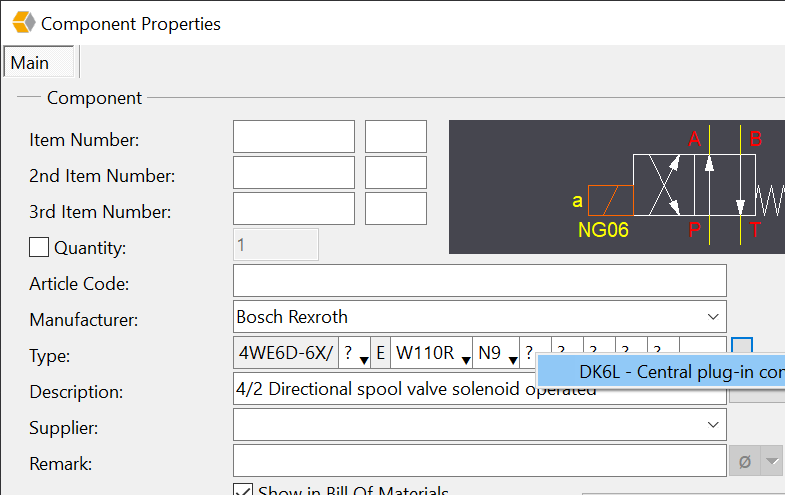Image resolution: width=785 pixels, height=495 pixels.
Task: Click the 4WE6D-6X/ type code segment
Action: [286, 353]
